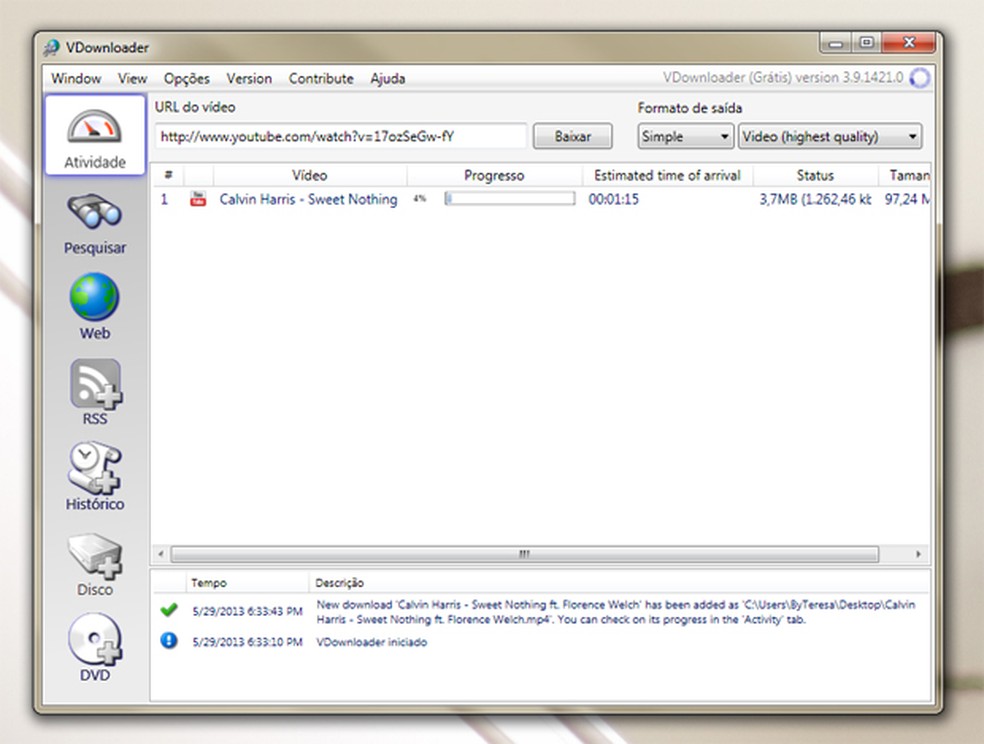Open the RSS feeds section
The image size is (984, 744).
pyautogui.click(x=95, y=392)
